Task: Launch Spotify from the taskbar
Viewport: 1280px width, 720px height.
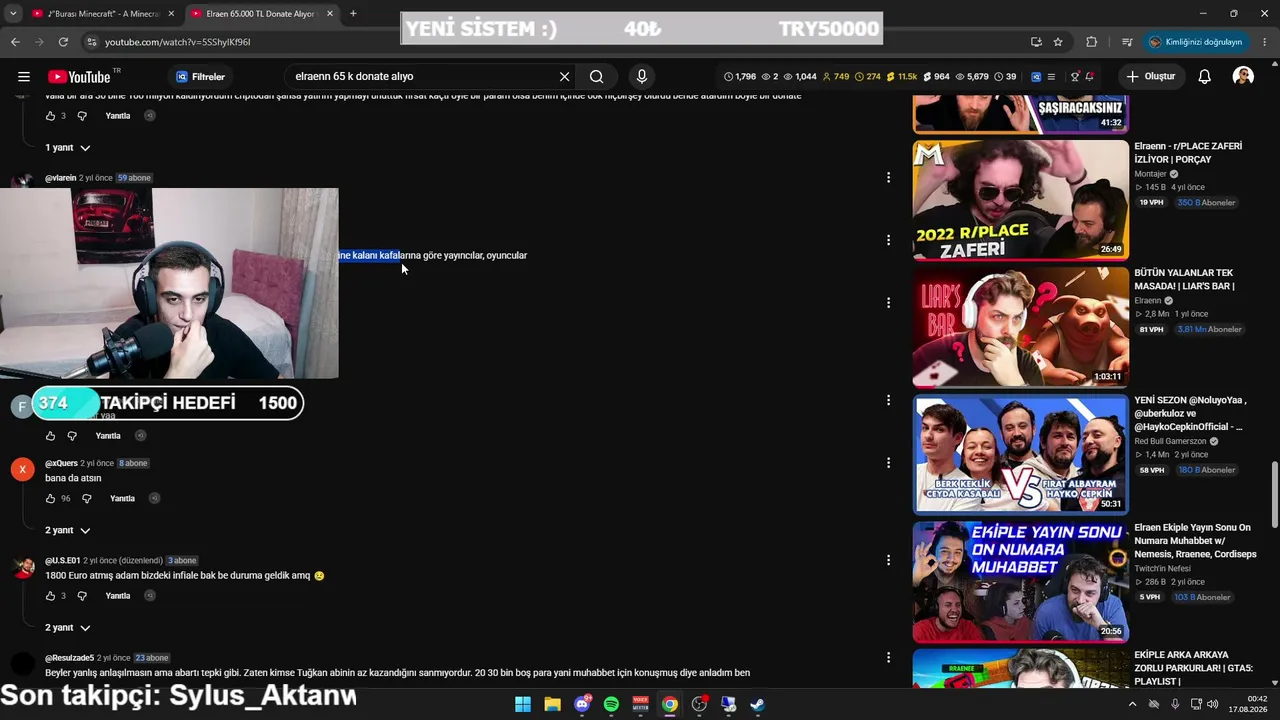Action: (611, 704)
